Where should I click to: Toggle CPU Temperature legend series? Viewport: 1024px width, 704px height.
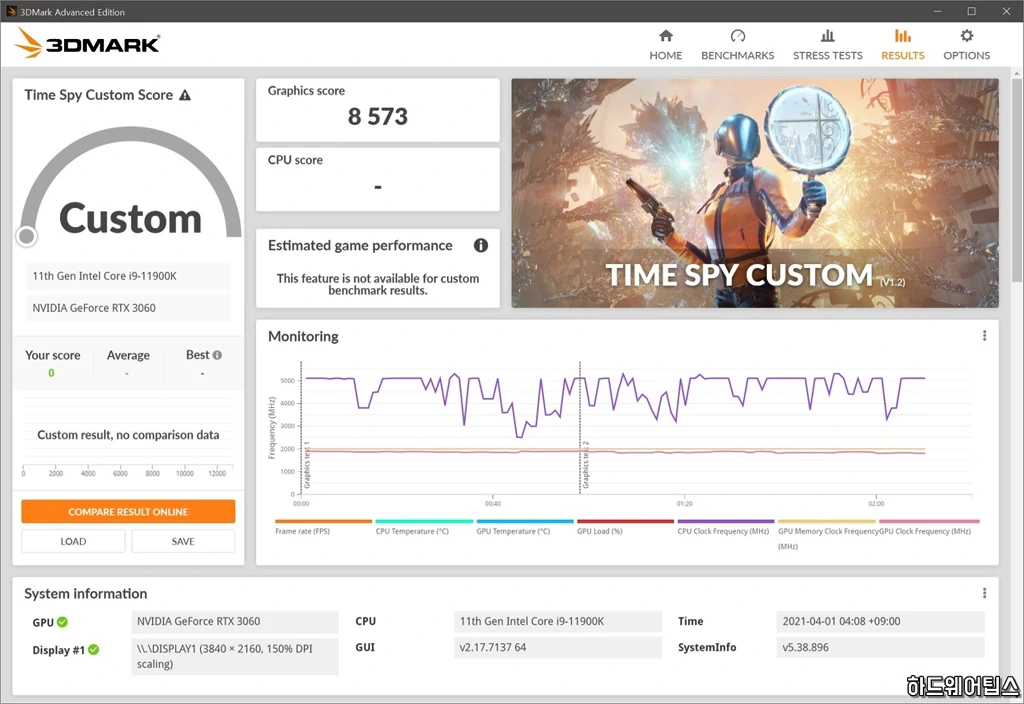412,532
